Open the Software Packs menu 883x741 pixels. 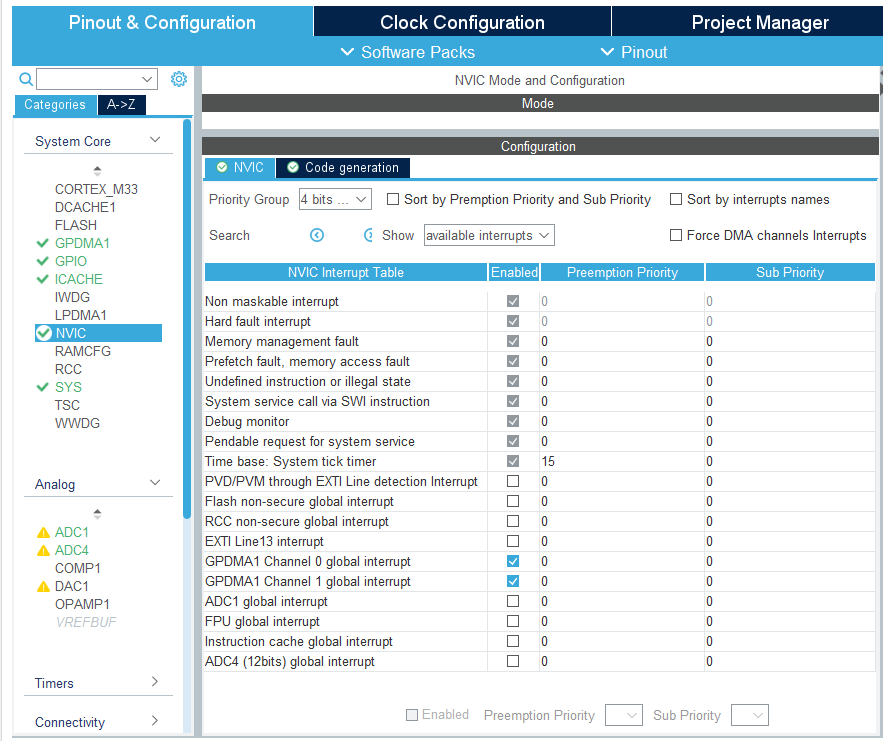408,52
